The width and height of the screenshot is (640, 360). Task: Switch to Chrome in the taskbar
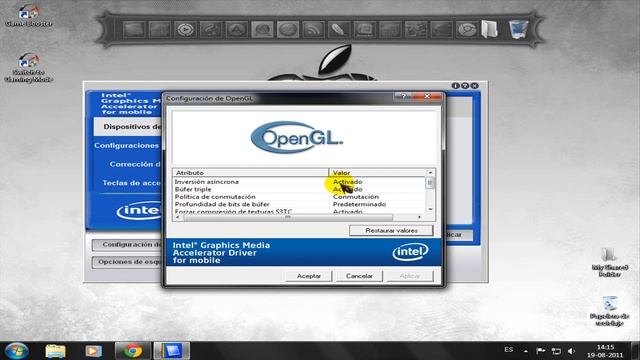coord(132,351)
